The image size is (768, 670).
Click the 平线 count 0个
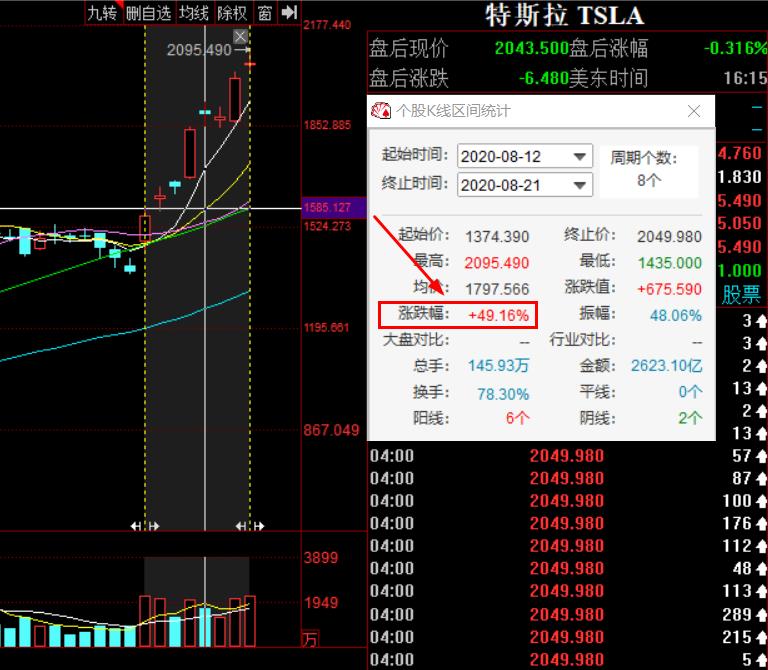coord(690,392)
